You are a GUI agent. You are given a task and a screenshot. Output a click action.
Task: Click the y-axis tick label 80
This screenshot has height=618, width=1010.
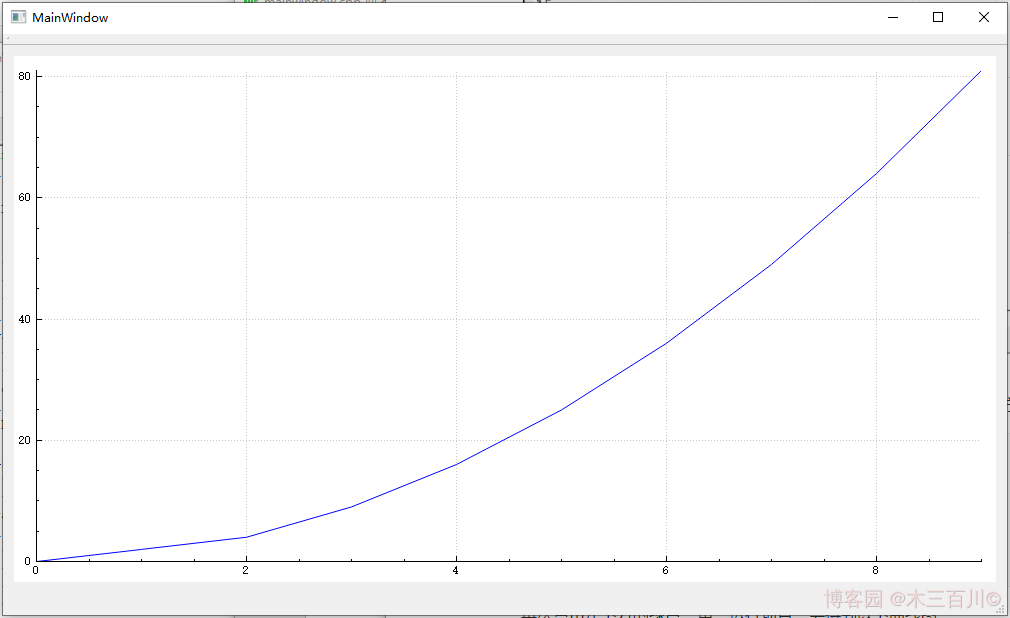click(25, 76)
